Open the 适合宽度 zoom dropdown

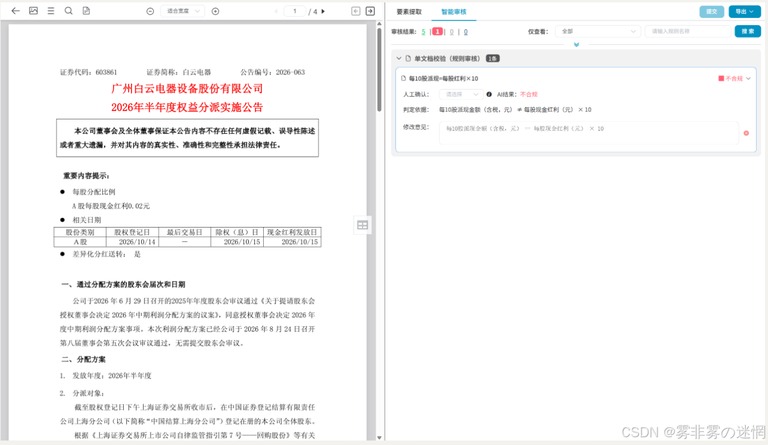[x=183, y=11]
